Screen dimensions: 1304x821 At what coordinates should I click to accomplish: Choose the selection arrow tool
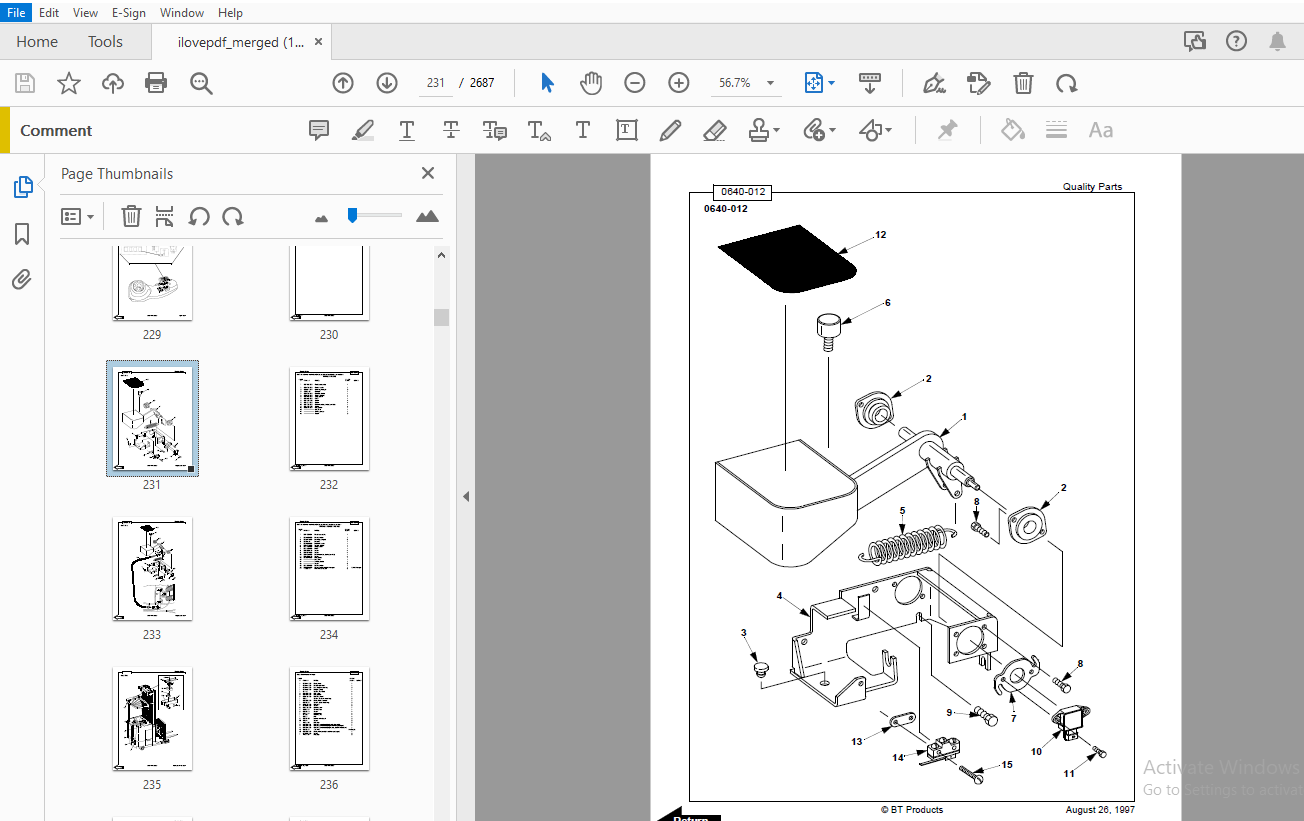(547, 83)
